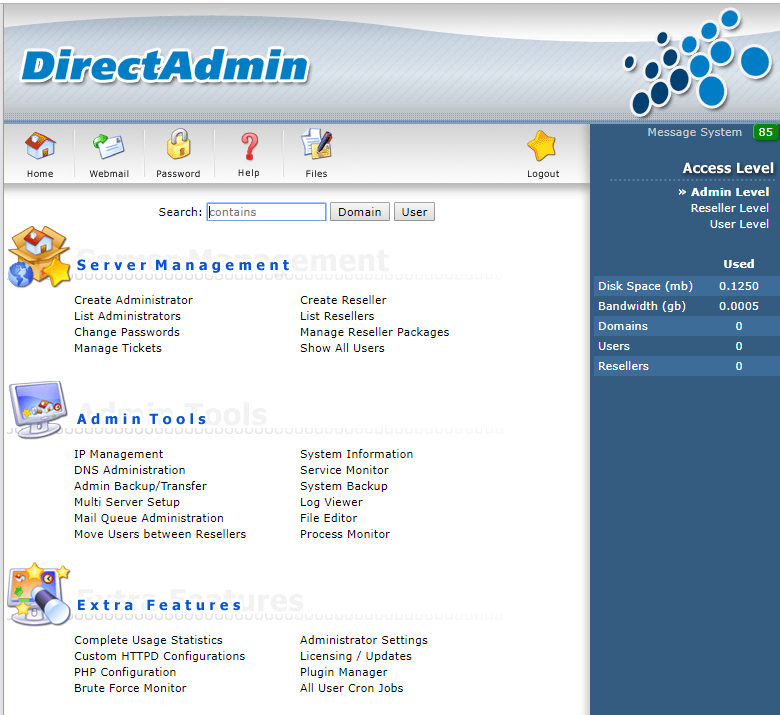780x715 pixels.
Task: Open Move Users between Resellers
Action: point(160,534)
